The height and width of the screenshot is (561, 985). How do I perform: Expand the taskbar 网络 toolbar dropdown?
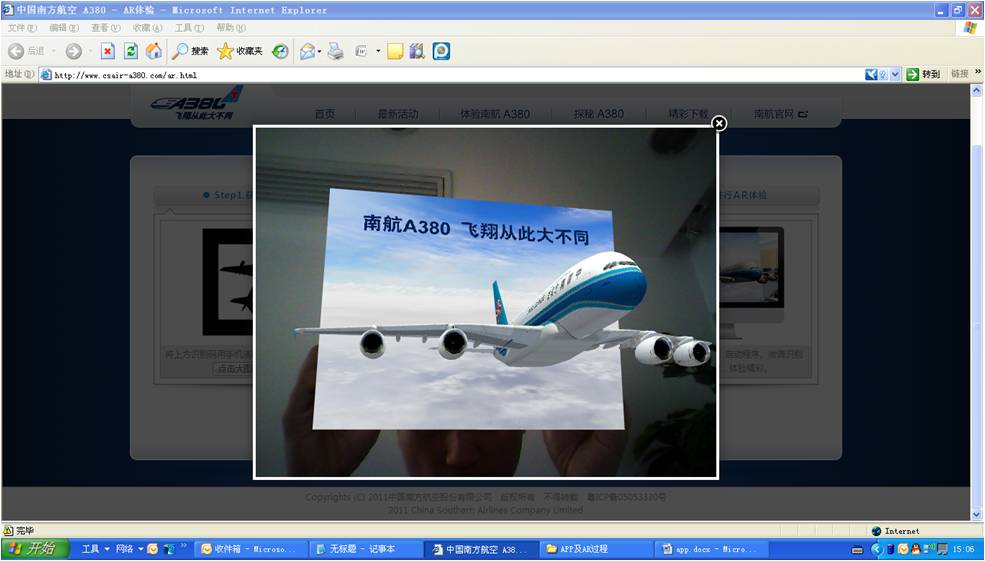point(141,549)
